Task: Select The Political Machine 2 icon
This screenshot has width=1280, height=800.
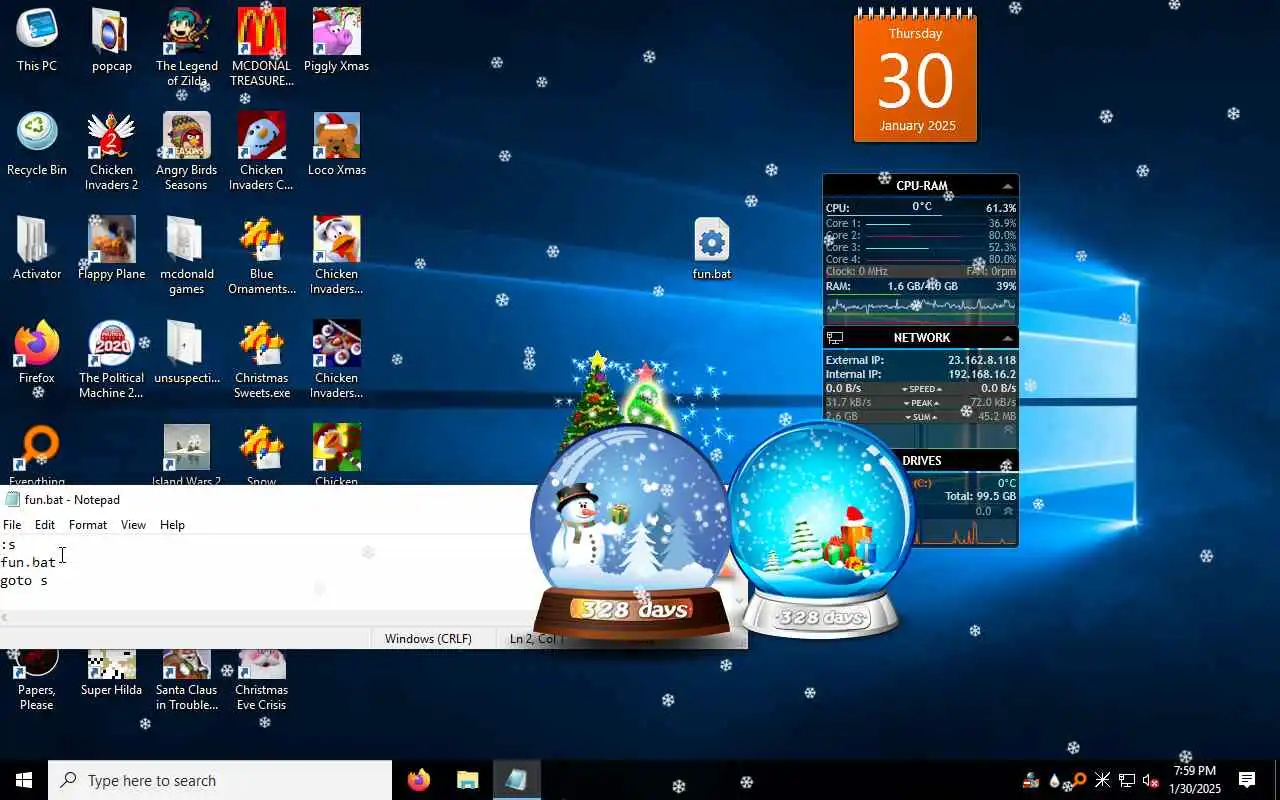Action: pyautogui.click(x=112, y=359)
